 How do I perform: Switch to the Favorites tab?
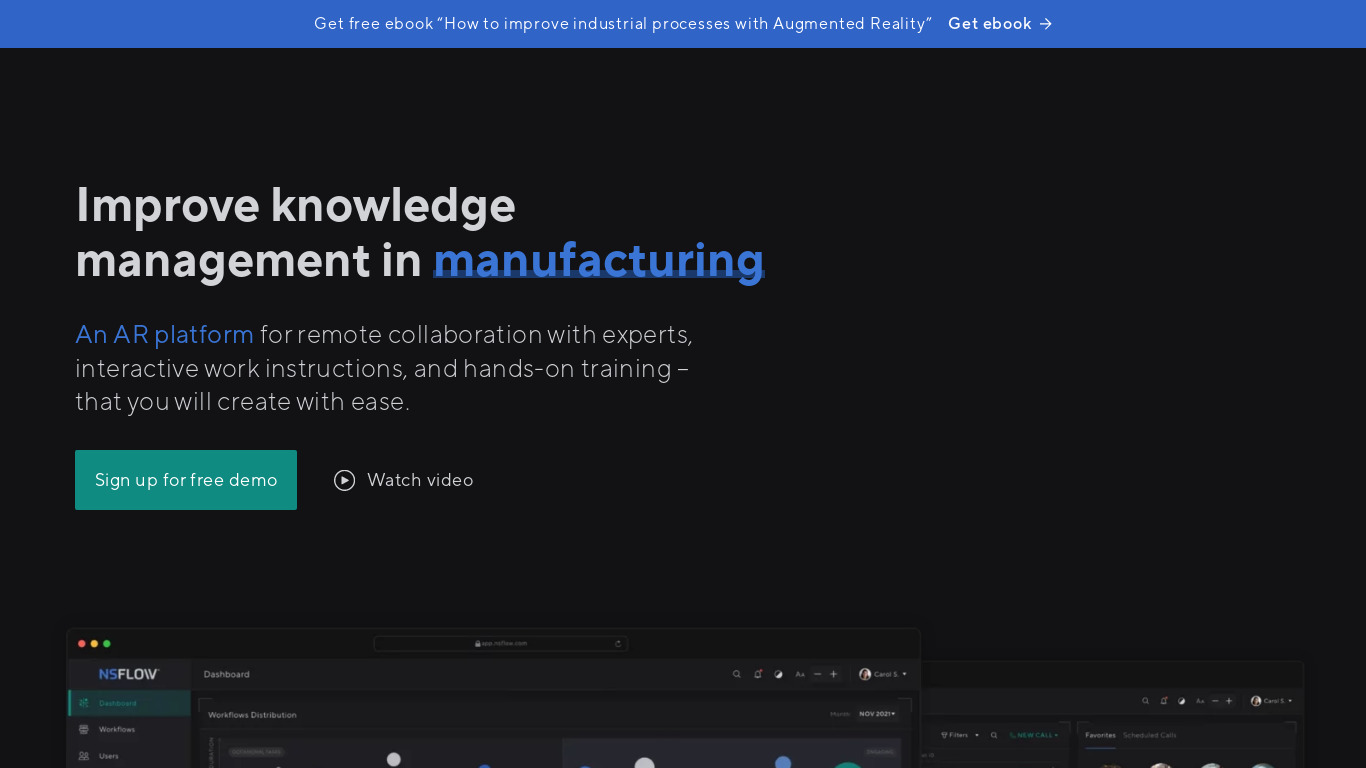[1101, 735]
